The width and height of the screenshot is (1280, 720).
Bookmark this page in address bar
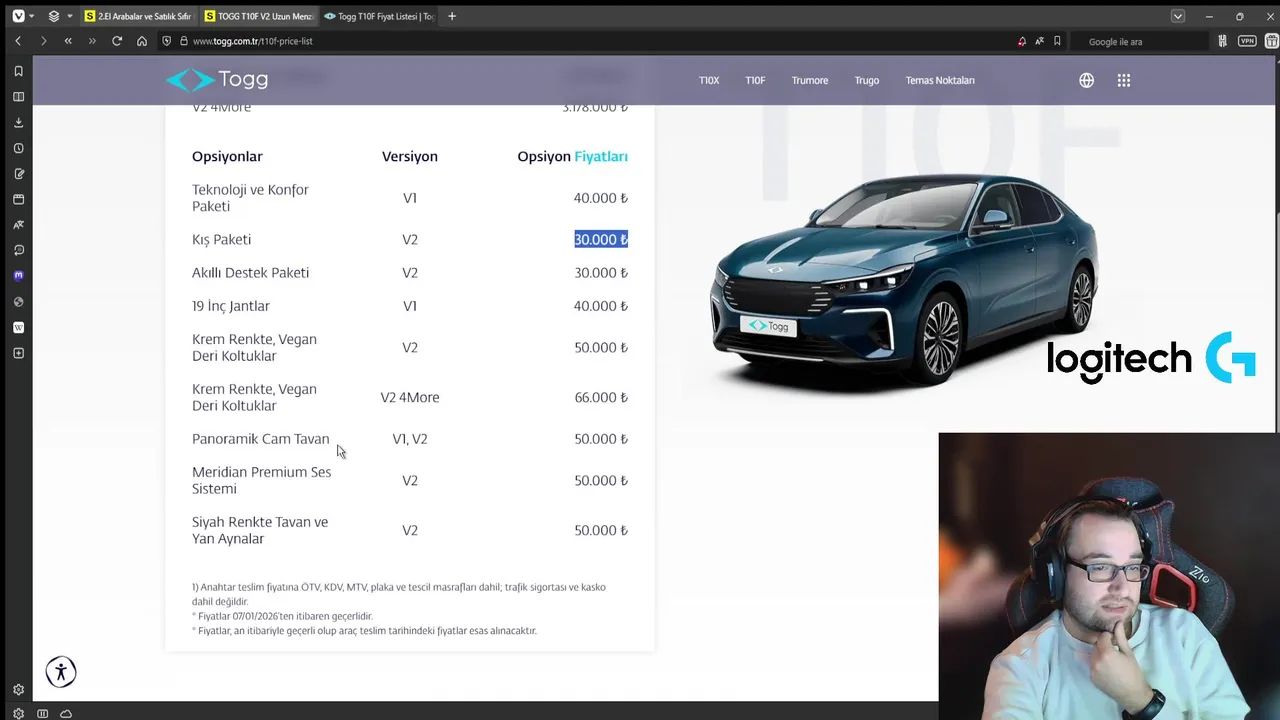(x=1057, y=41)
